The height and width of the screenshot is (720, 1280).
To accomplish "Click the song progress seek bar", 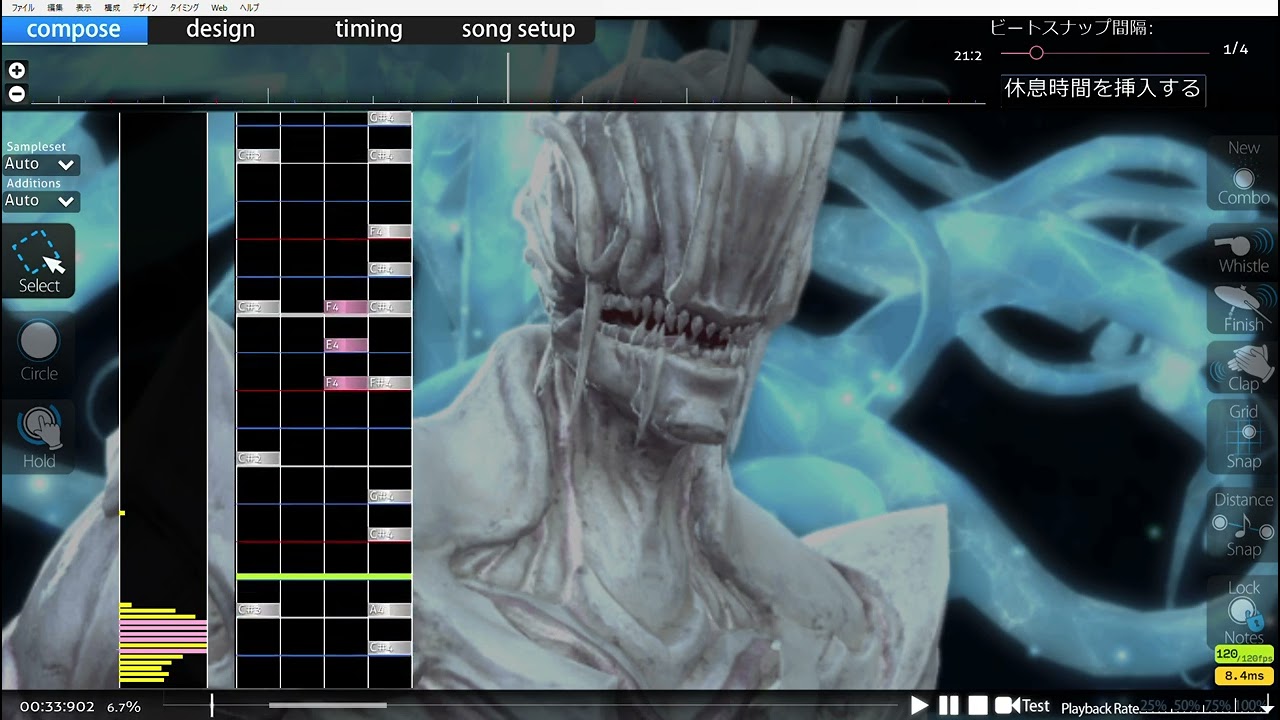I will click(x=530, y=705).
